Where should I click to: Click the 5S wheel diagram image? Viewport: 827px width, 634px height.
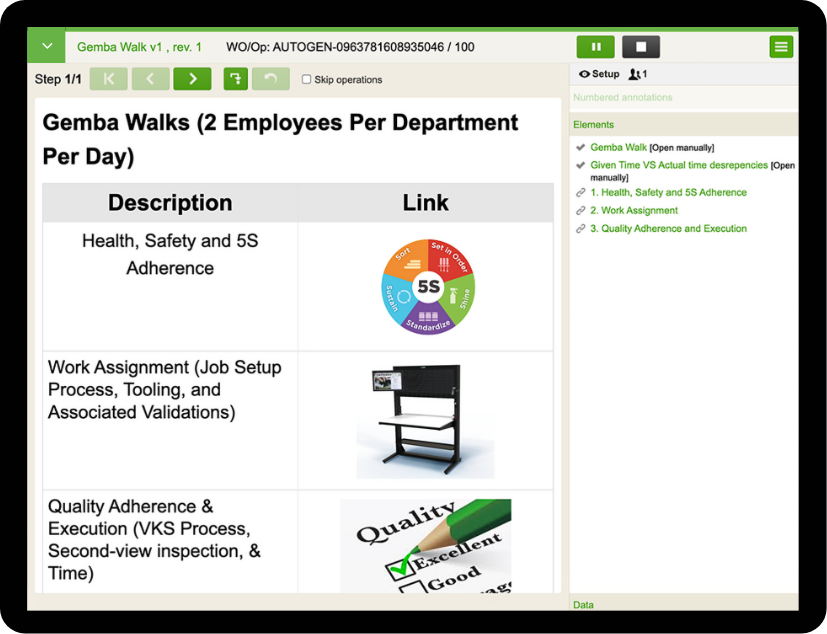428,286
